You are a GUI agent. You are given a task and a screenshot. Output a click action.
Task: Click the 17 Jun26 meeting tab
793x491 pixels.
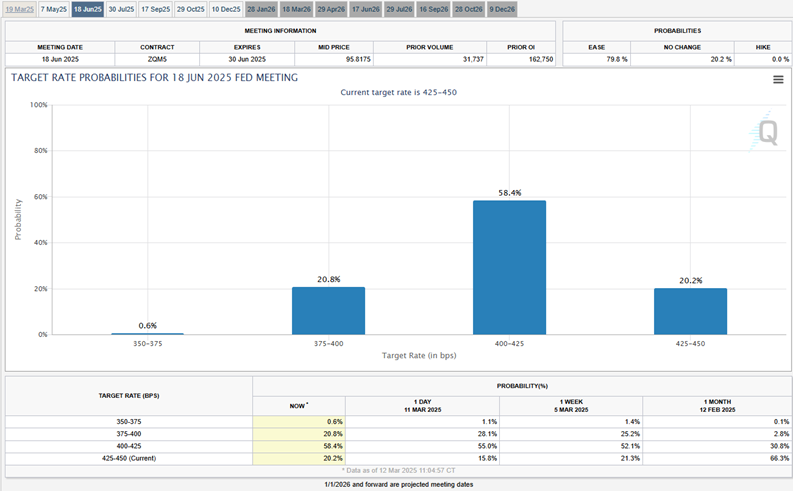click(x=365, y=8)
